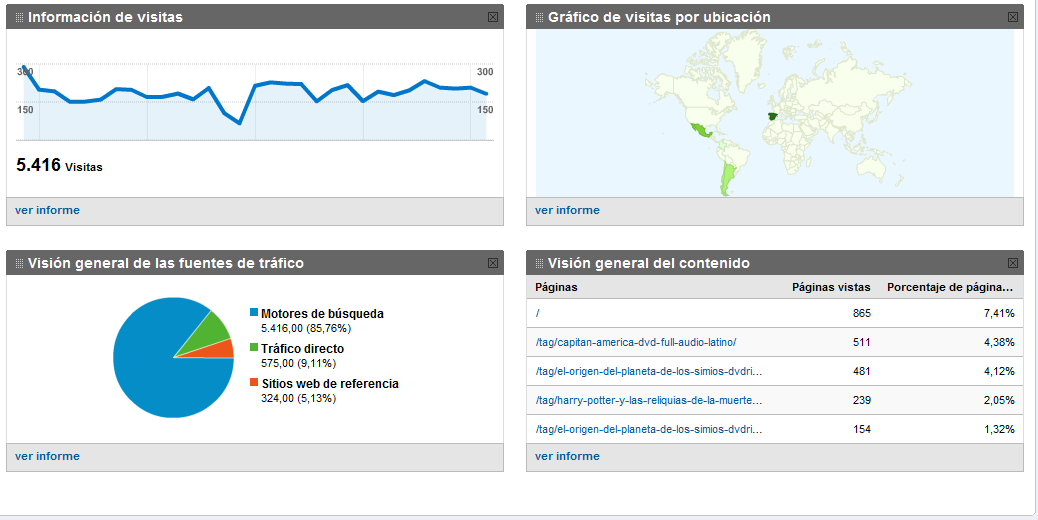This screenshot has height=520, width=1038.
Task: Click Spain highlighted on the world map
Action: 773,117
